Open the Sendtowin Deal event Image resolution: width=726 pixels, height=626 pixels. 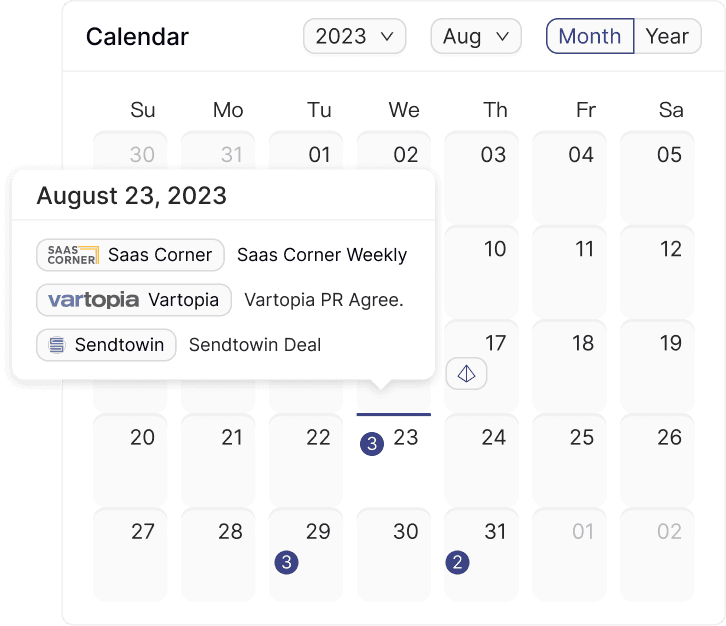click(255, 345)
